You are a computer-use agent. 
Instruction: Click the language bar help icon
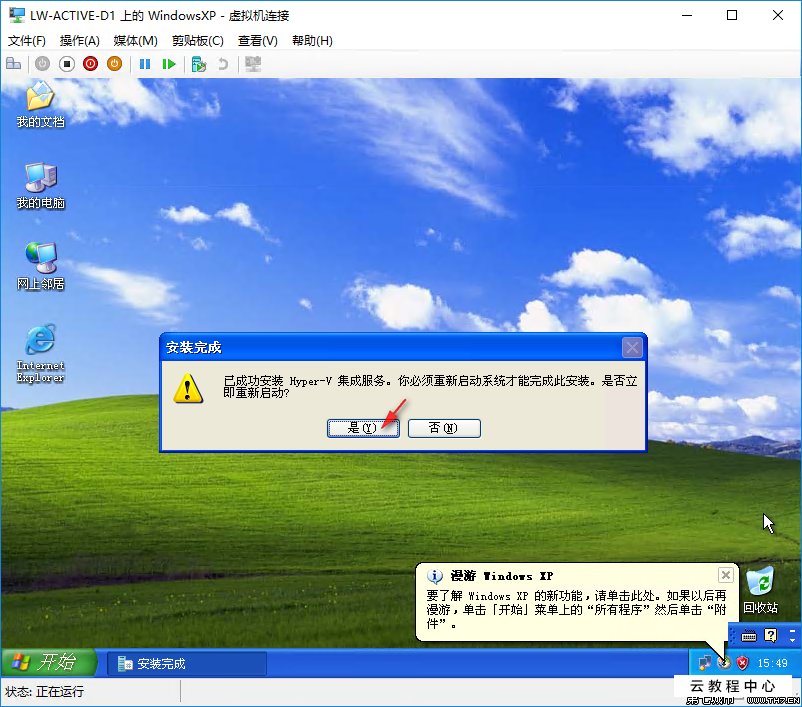[770, 635]
